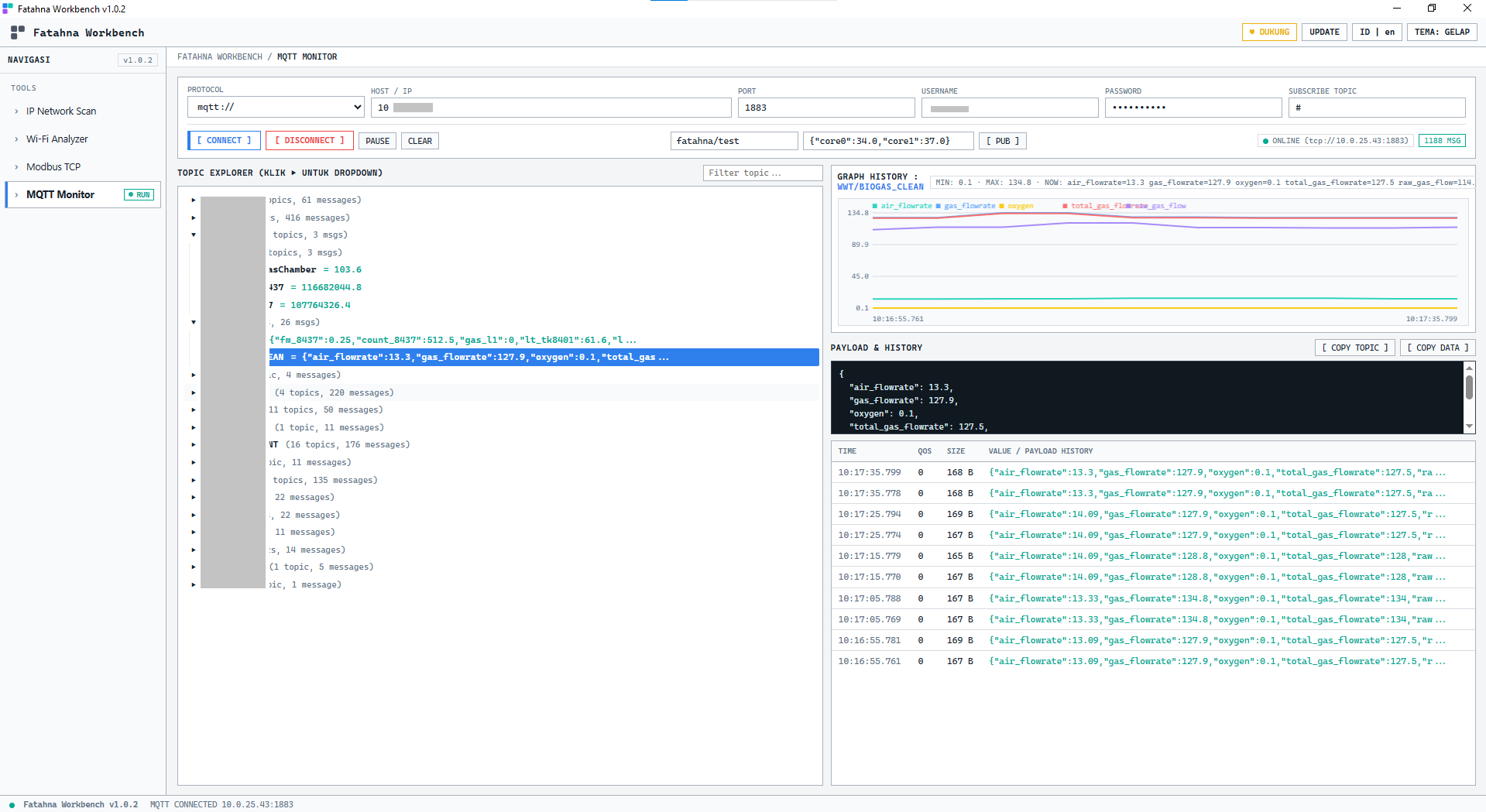Click the Port field showing 1883
Viewport: 1486px width, 812px height.
[x=826, y=108]
